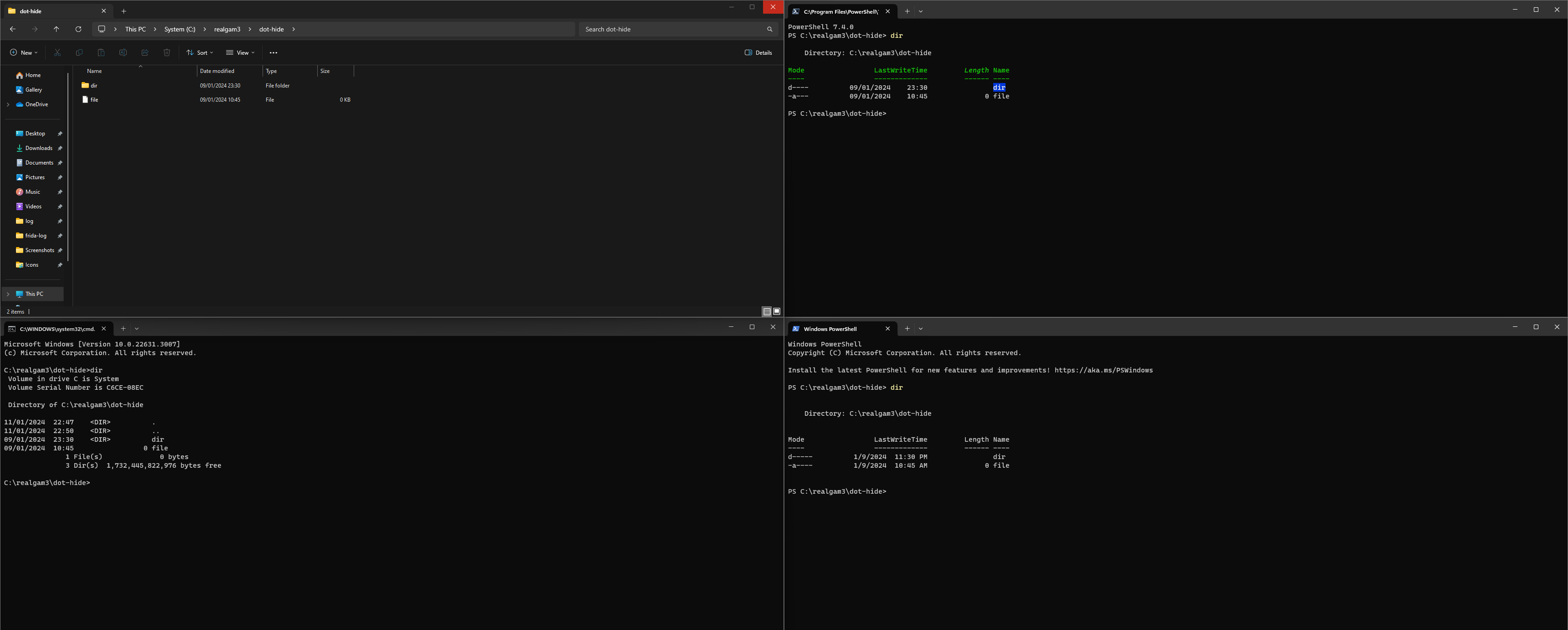Open the New button menu
Viewport: 1568px width, 630px height.
pyautogui.click(x=24, y=52)
